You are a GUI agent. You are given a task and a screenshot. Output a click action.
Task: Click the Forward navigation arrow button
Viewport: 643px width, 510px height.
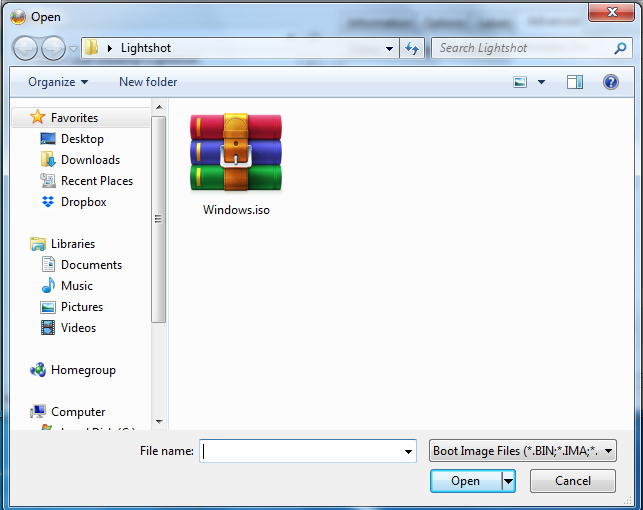pyautogui.click(x=53, y=48)
